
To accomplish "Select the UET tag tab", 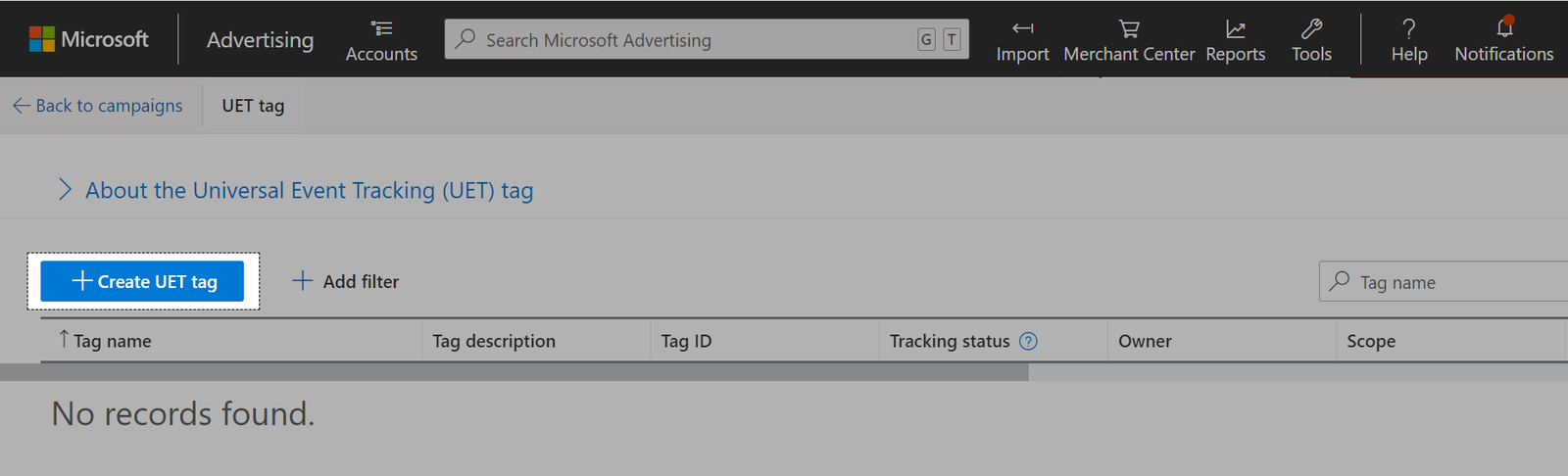I will click(x=253, y=106).
